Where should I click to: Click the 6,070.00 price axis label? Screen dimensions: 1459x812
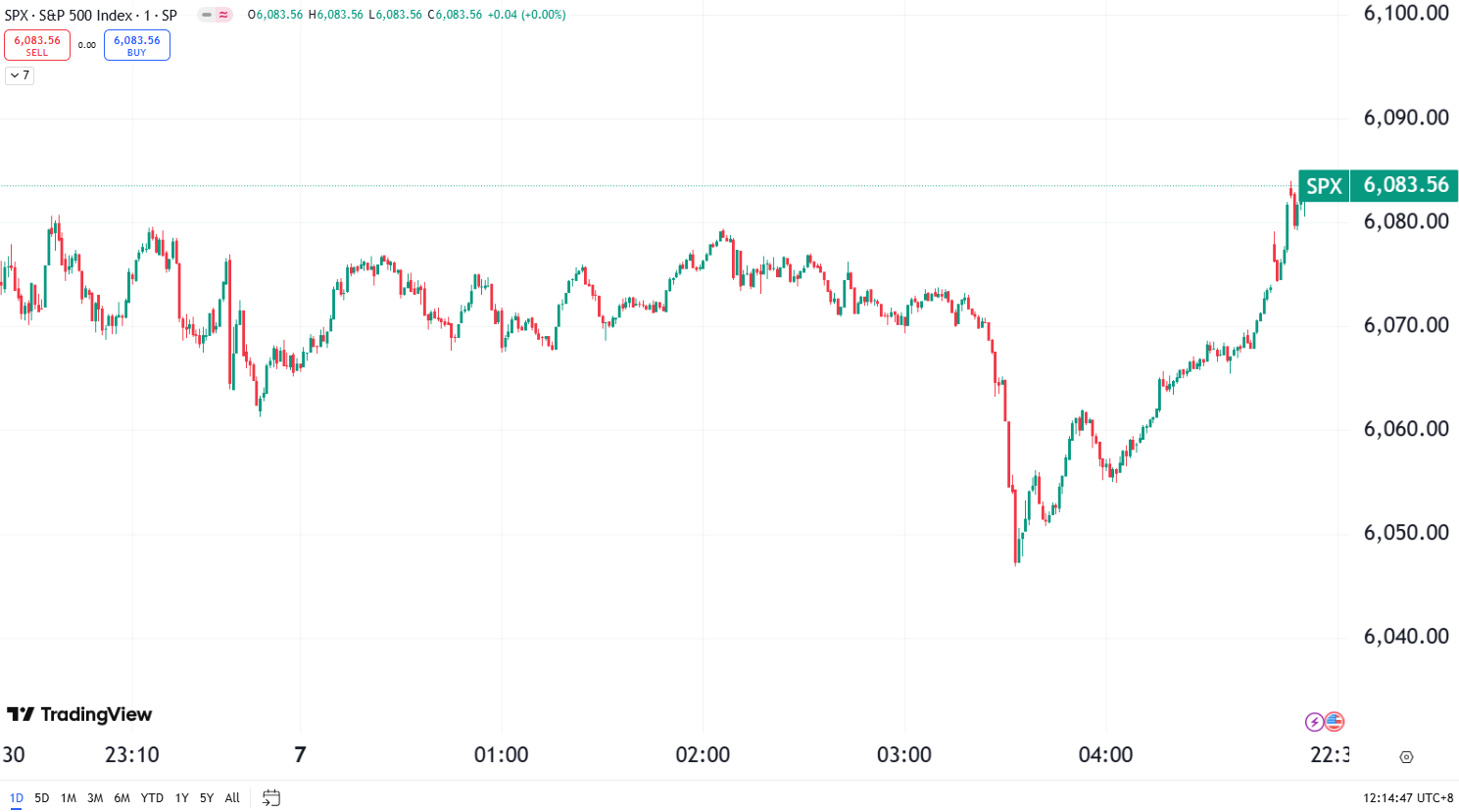click(1406, 325)
